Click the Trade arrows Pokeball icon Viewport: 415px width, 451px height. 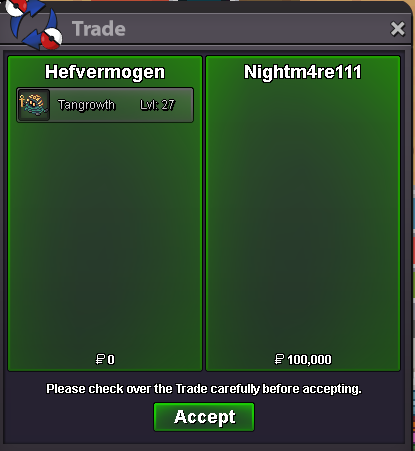click(33, 24)
